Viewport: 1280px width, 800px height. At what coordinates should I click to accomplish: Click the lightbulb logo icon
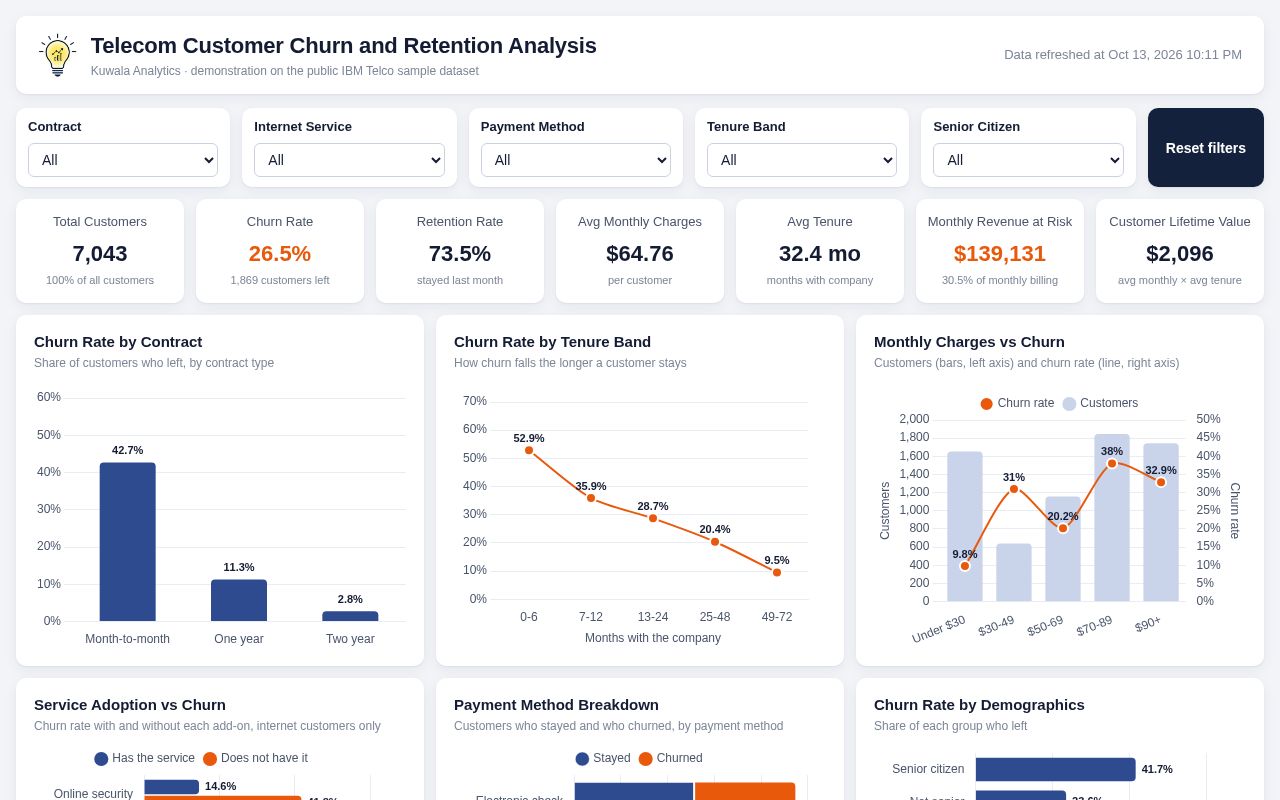pos(58,55)
